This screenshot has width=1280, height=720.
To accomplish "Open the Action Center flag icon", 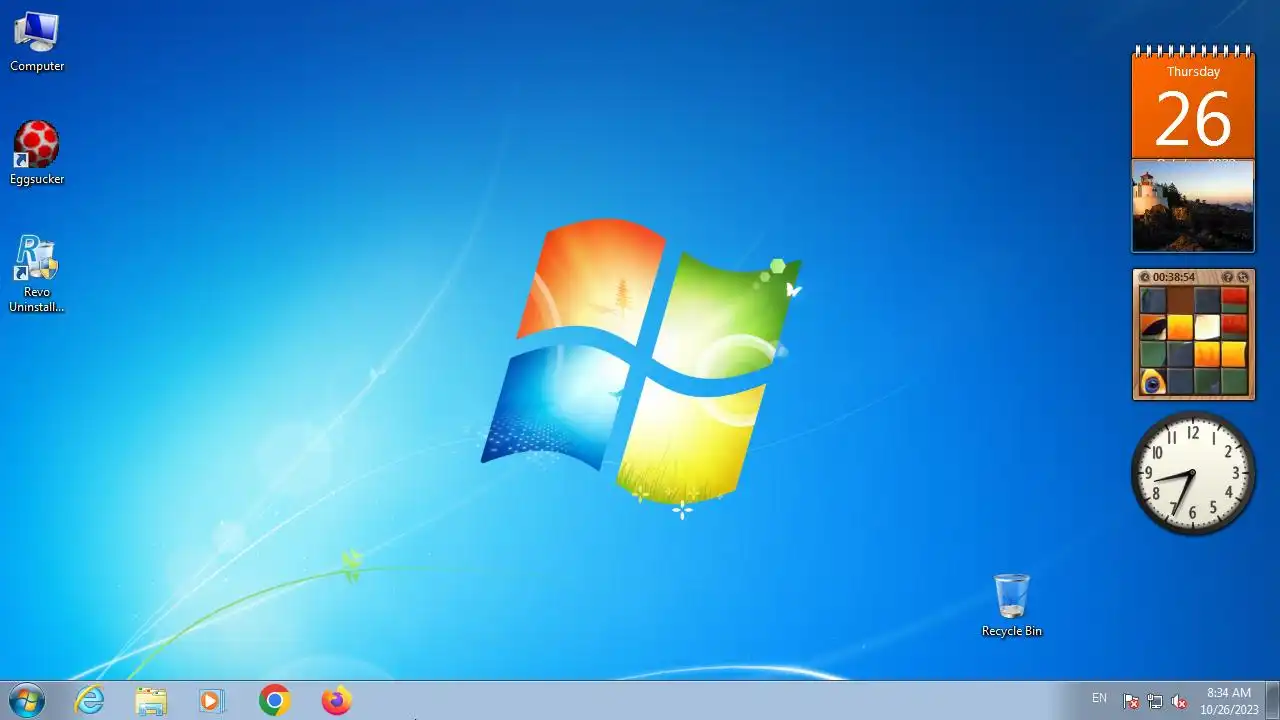I will [x=1131, y=701].
